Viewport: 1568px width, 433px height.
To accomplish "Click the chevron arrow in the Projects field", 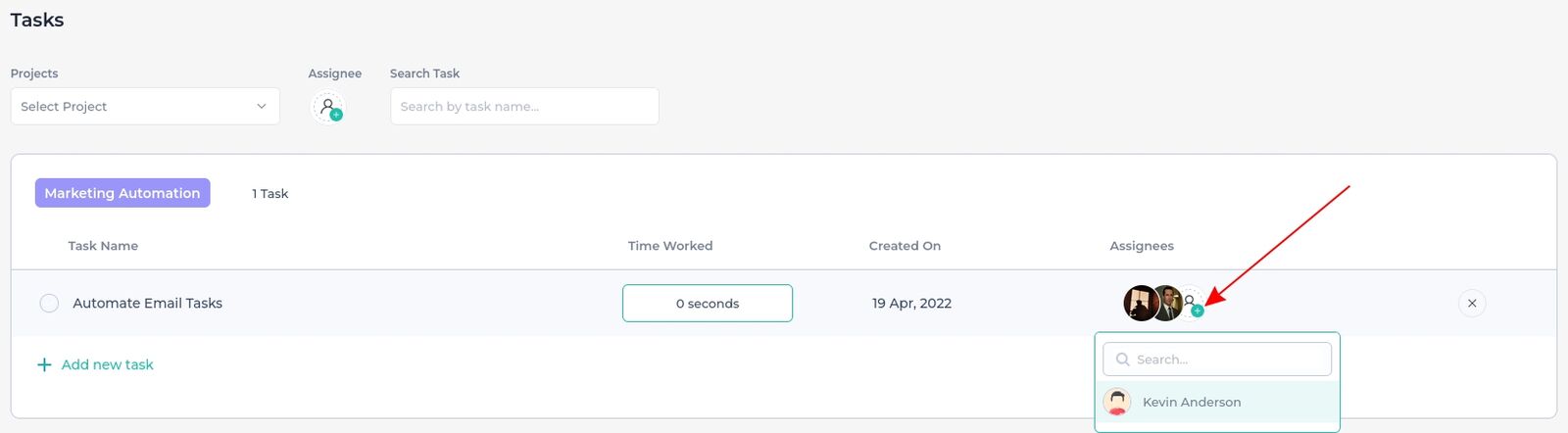I will click(262, 106).
